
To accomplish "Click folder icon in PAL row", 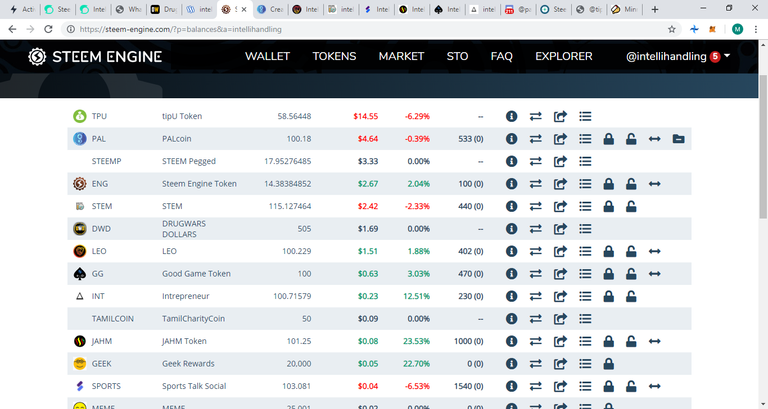I will pos(678,139).
